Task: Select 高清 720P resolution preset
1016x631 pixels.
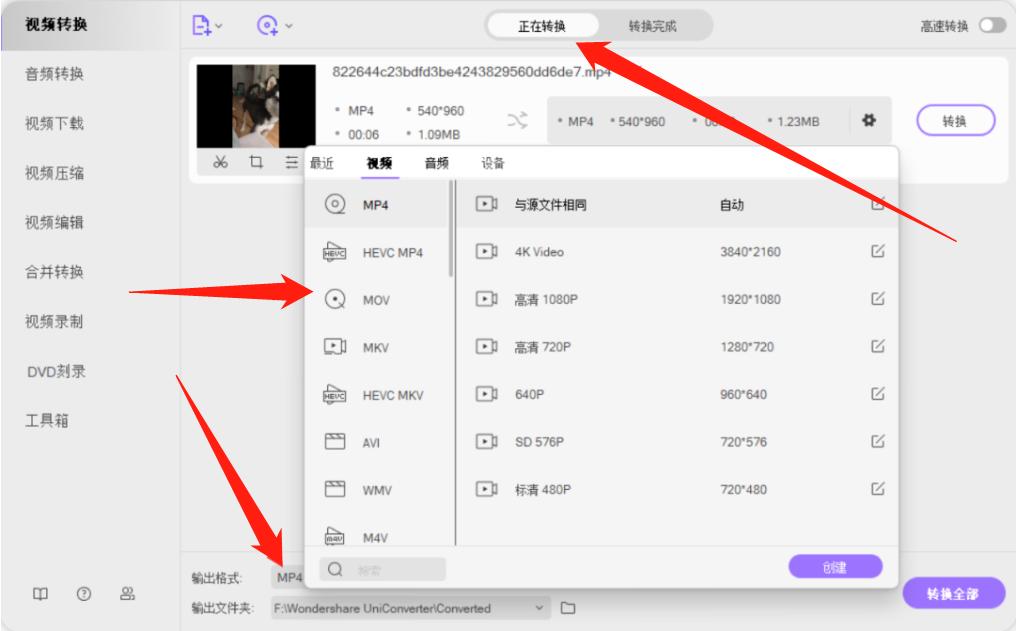Action: [678, 347]
